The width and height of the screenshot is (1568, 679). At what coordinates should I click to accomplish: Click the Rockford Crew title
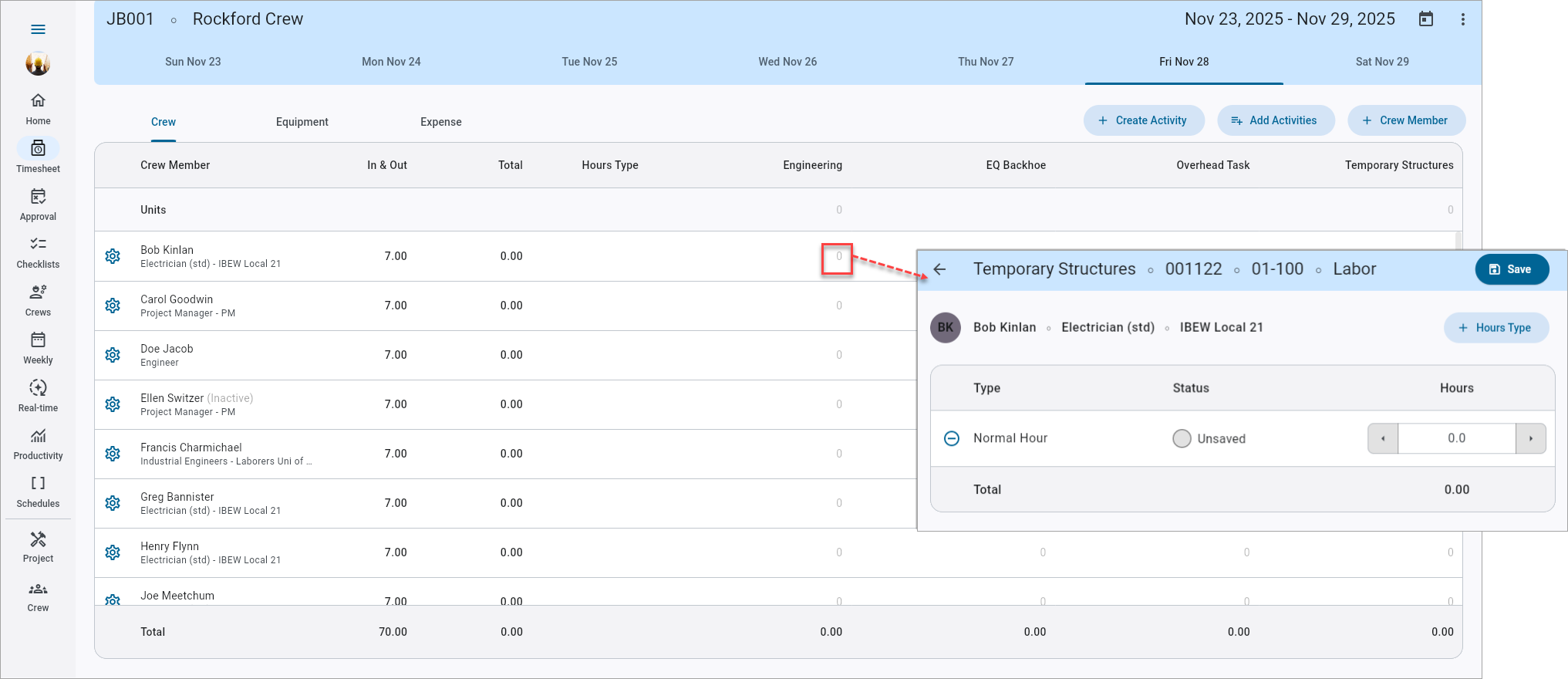pos(248,19)
